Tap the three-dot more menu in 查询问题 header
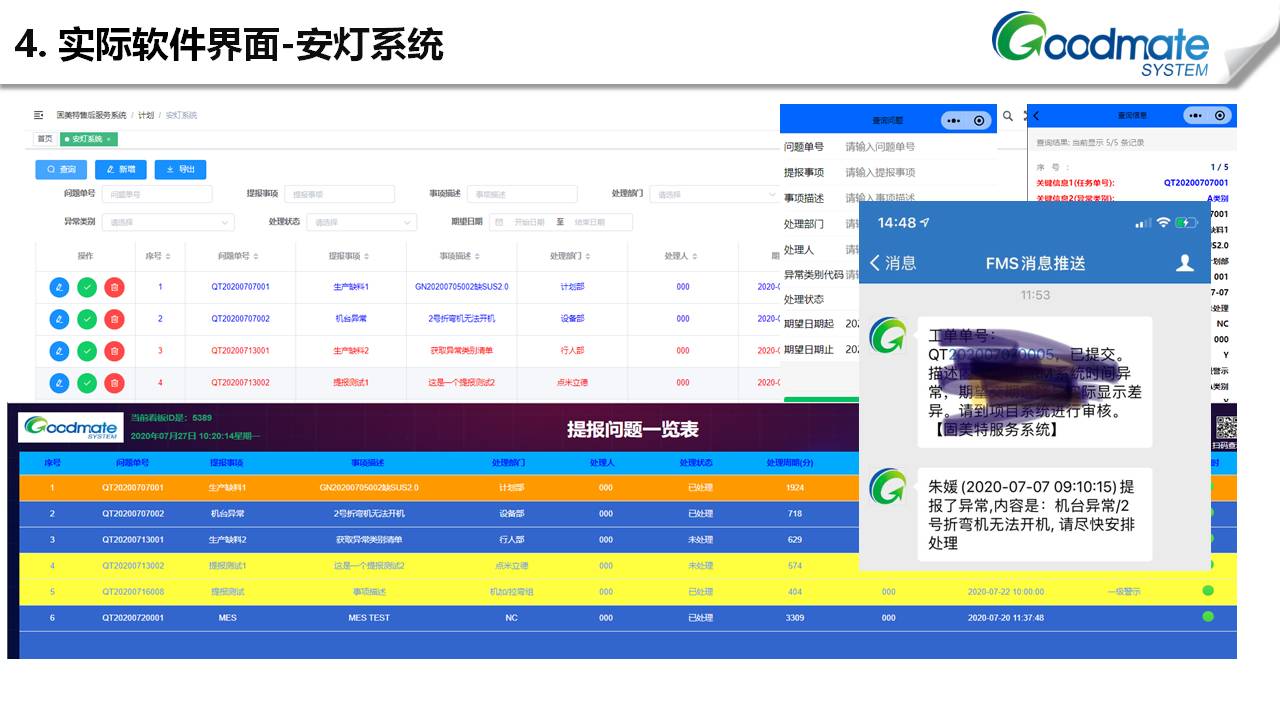Image resolution: width=1280 pixels, height=720 pixels. [x=953, y=120]
